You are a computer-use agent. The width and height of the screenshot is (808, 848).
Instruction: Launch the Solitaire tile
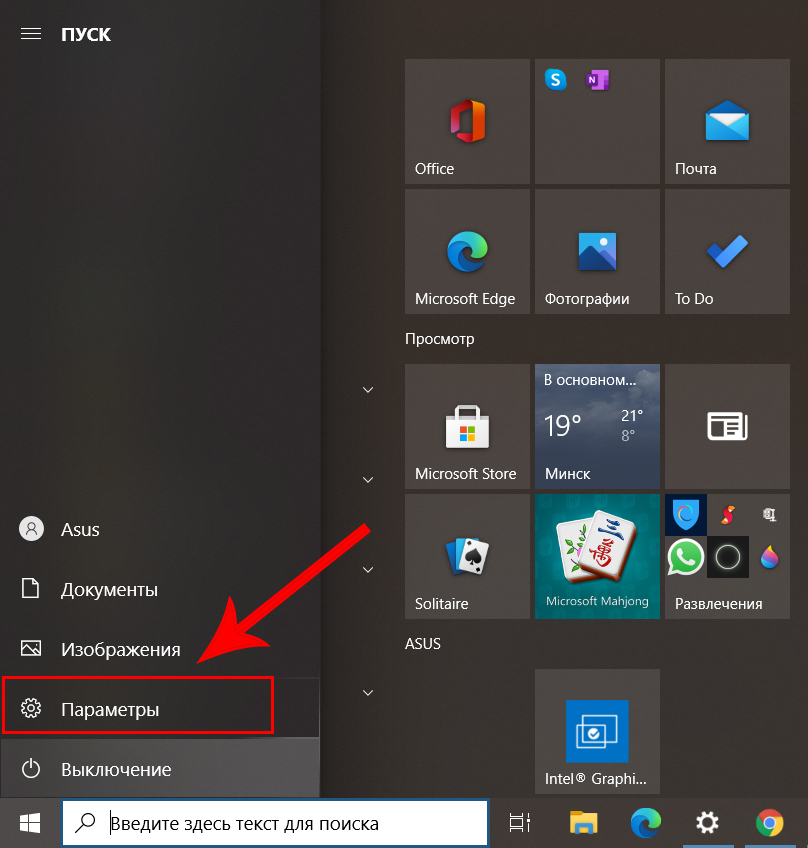tap(467, 556)
